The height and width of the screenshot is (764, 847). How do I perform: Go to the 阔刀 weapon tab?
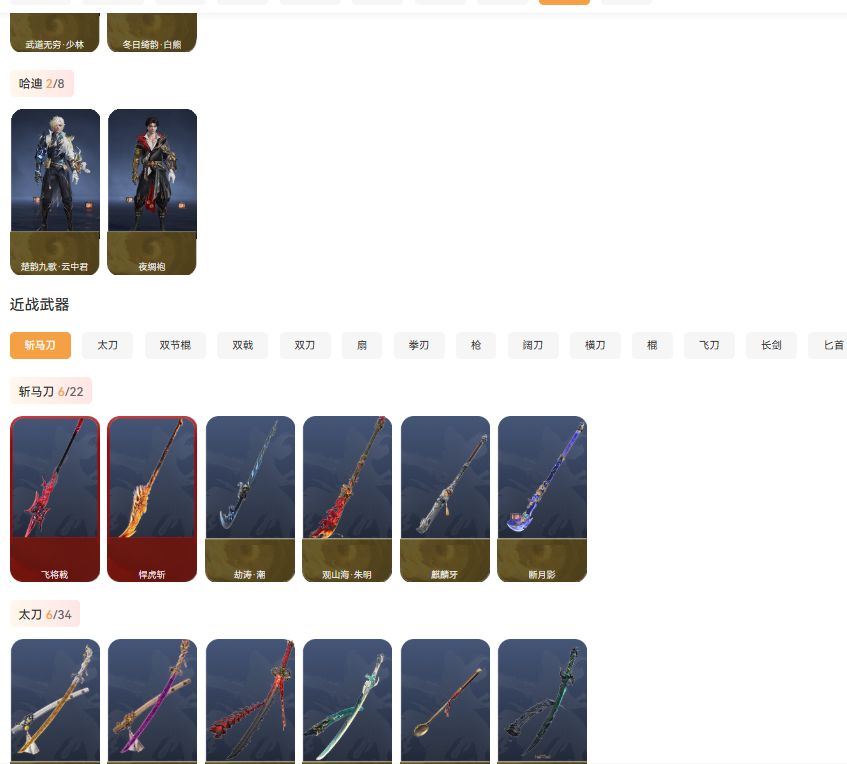click(x=533, y=345)
